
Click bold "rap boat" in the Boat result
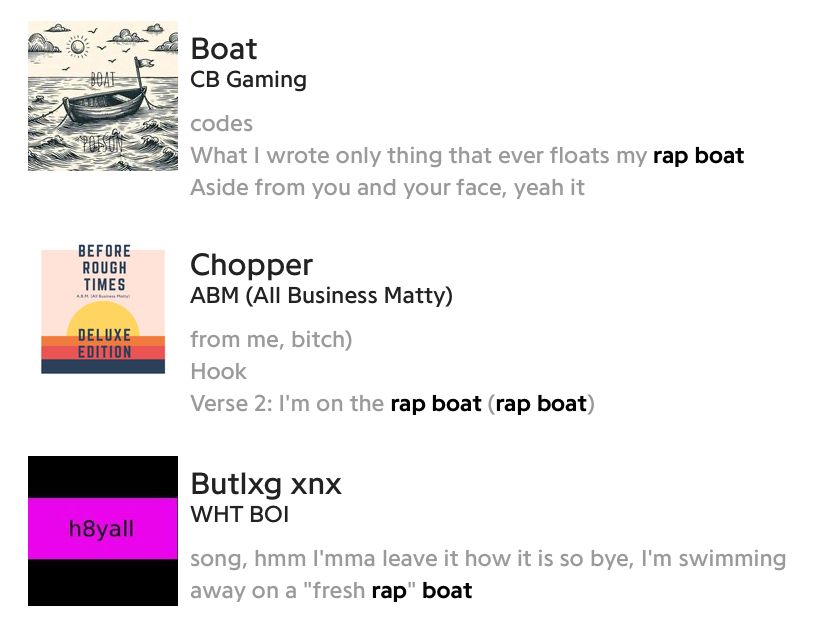698,156
